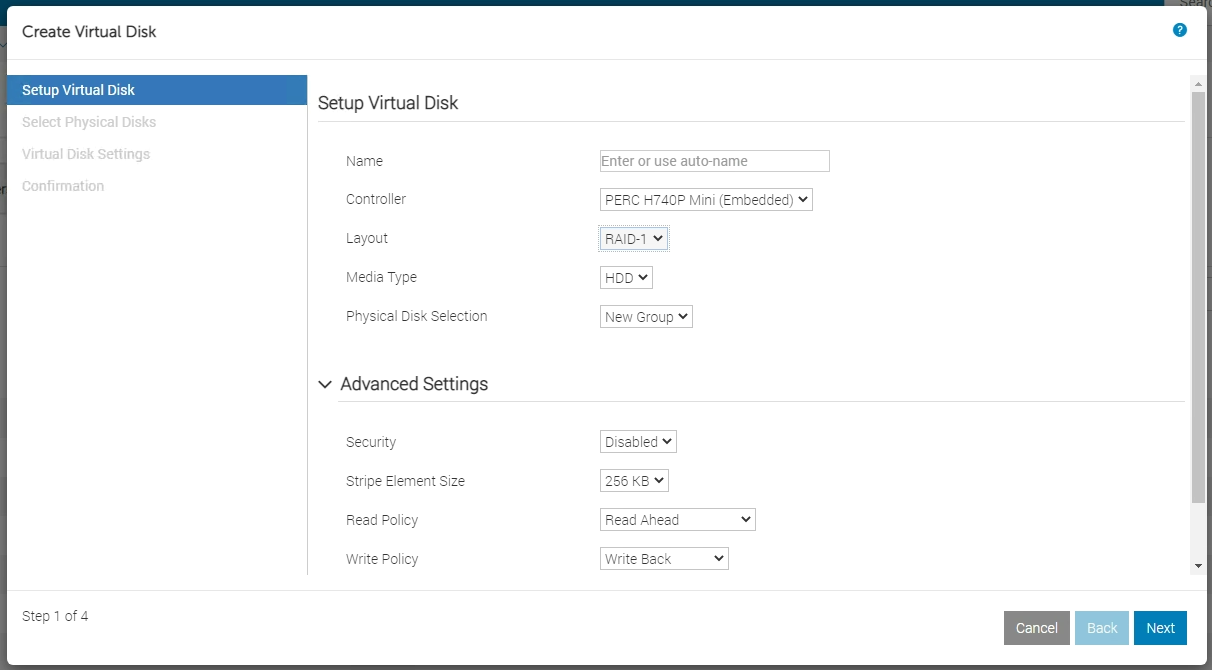The width and height of the screenshot is (1212, 670).
Task: Open the Physical Disk Selection dropdown
Action: 646,316
